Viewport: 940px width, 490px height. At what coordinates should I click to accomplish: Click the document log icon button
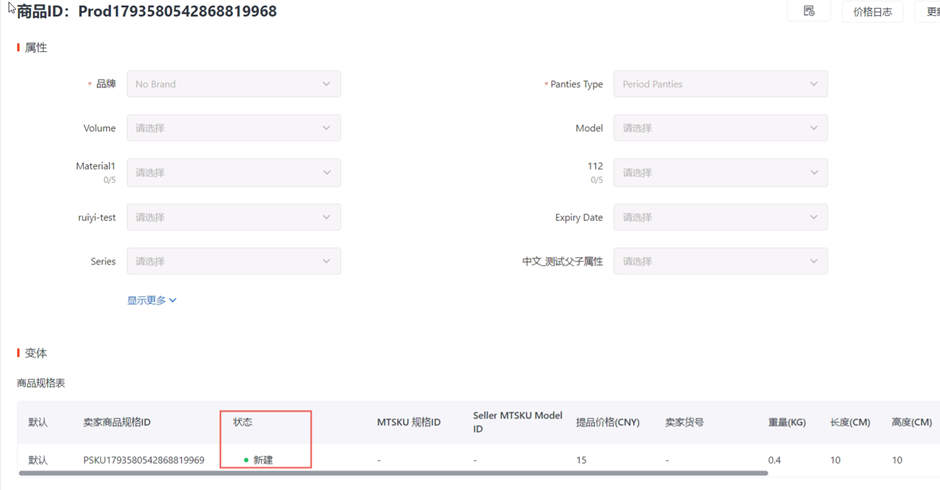pyautogui.click(x=809, y=11)
